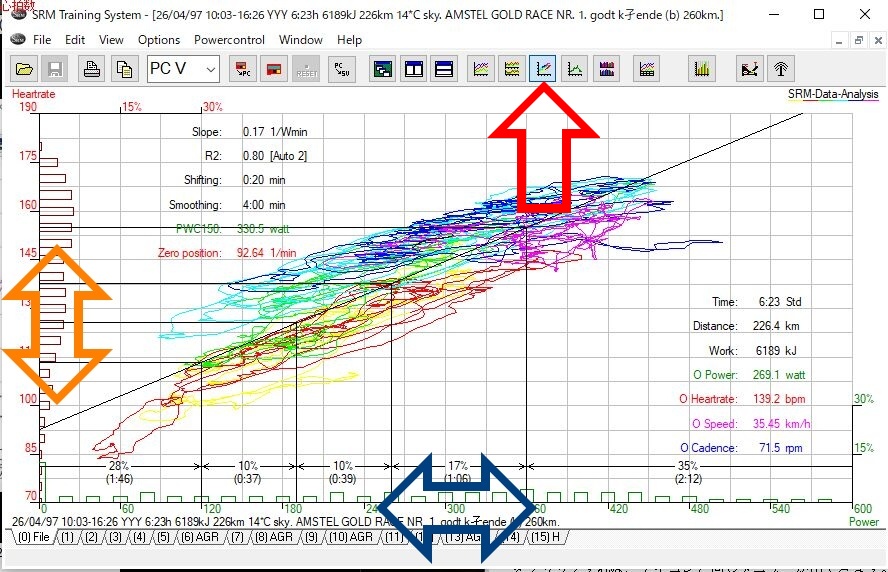Click the ergometer cyclist icon
Image resolution: width=888 pixels, height=572 pixels.
tap(750, 69)
